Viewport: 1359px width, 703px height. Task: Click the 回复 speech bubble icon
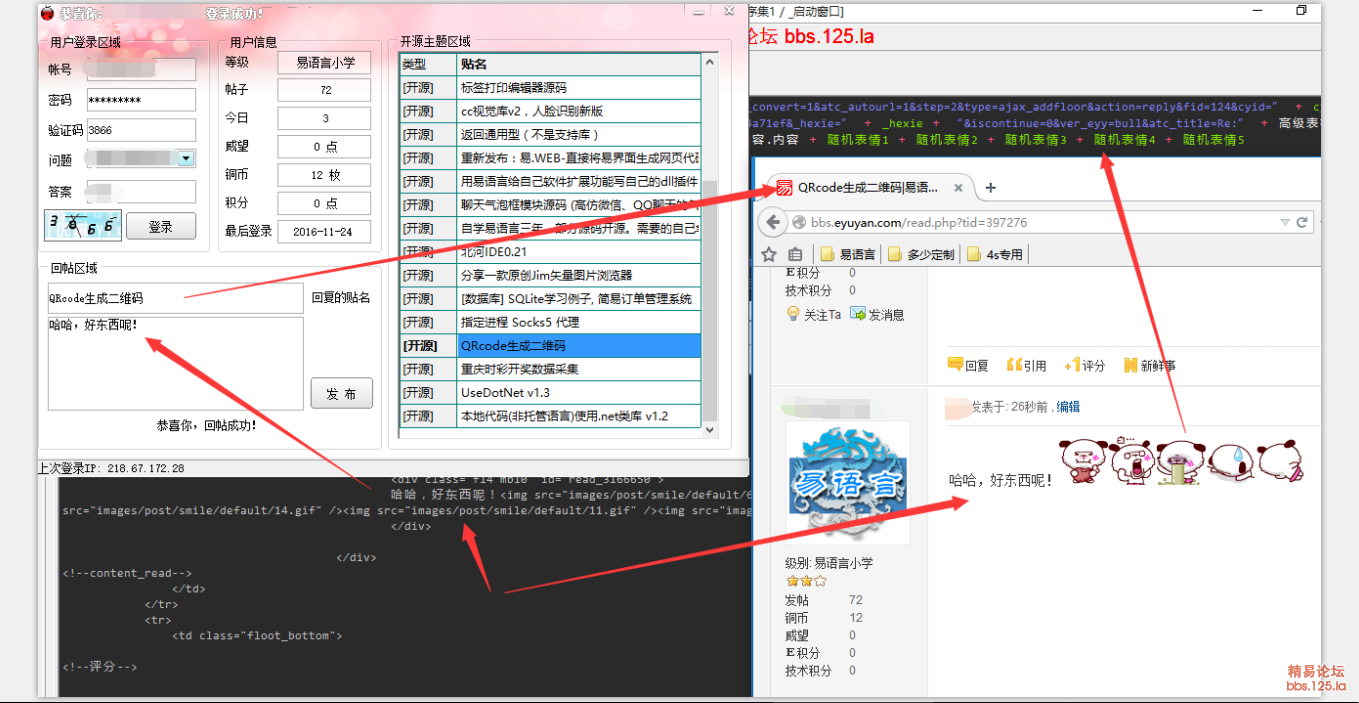click(x=955, y=365)
